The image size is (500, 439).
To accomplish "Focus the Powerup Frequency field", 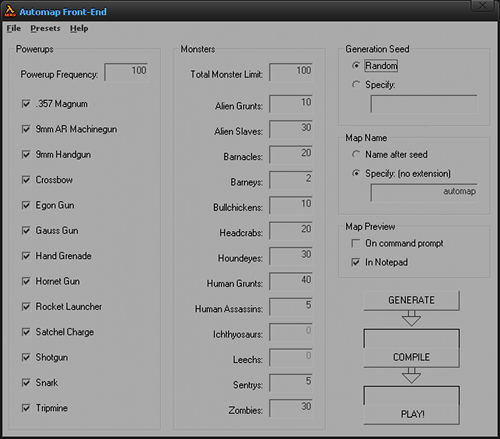I will point(126,72).
